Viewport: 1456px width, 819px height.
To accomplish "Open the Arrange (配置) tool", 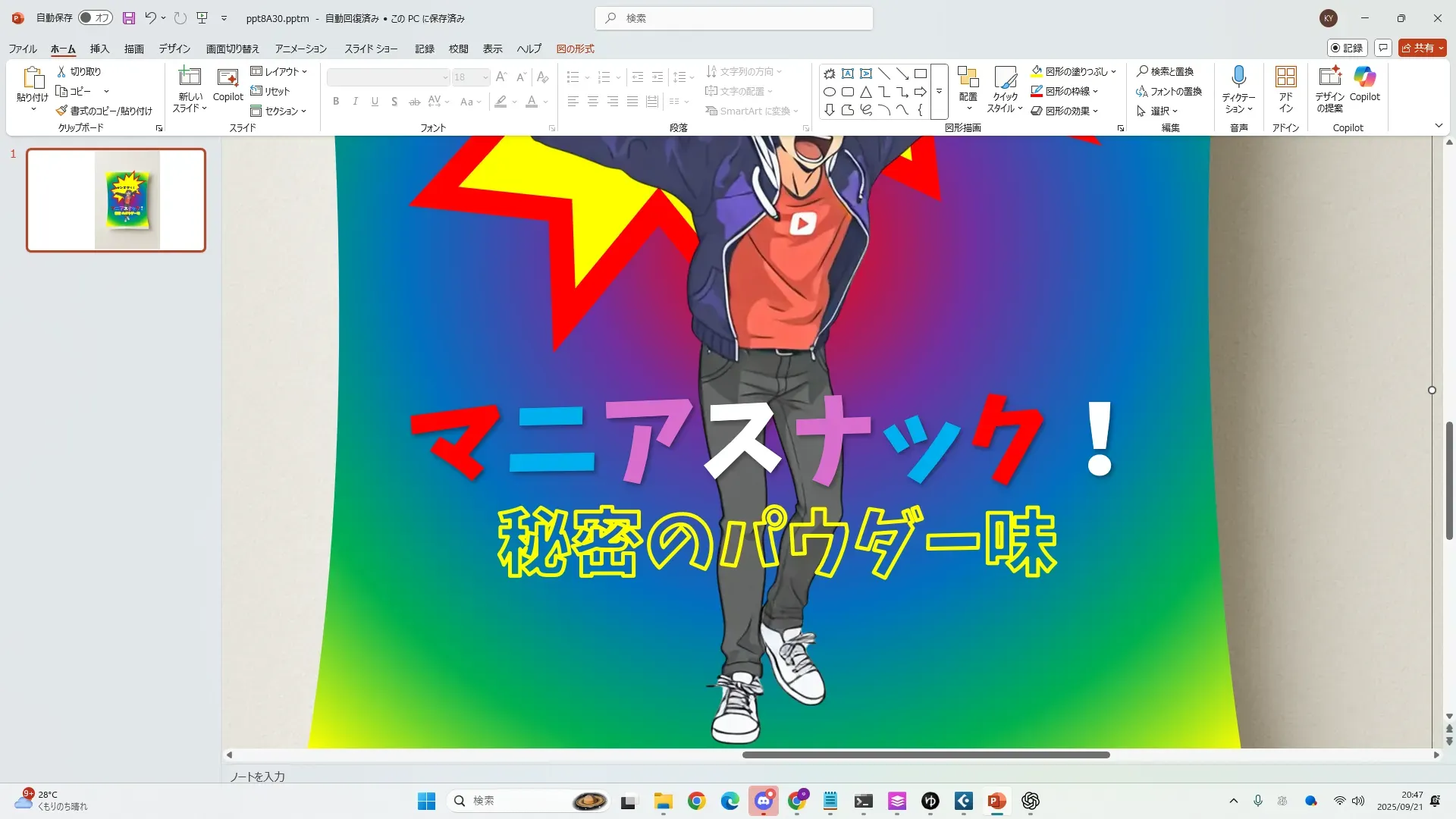I will [968, 83].
